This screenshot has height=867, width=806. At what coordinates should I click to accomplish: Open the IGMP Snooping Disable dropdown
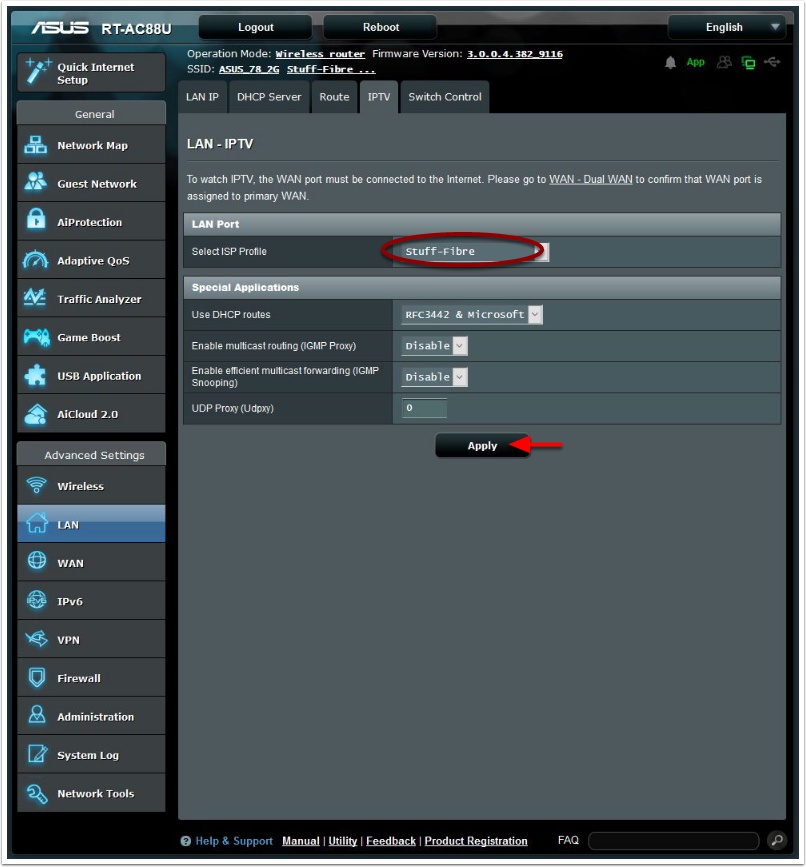435,377
